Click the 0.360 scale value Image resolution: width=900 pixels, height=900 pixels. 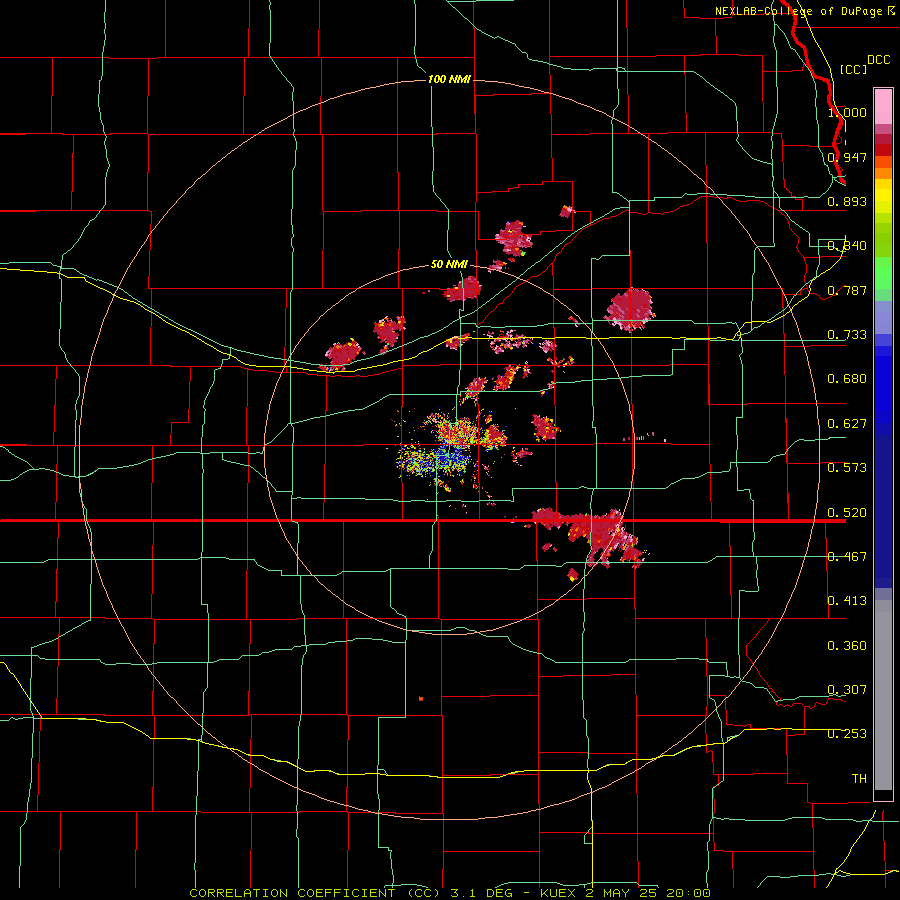click(847, 646)
